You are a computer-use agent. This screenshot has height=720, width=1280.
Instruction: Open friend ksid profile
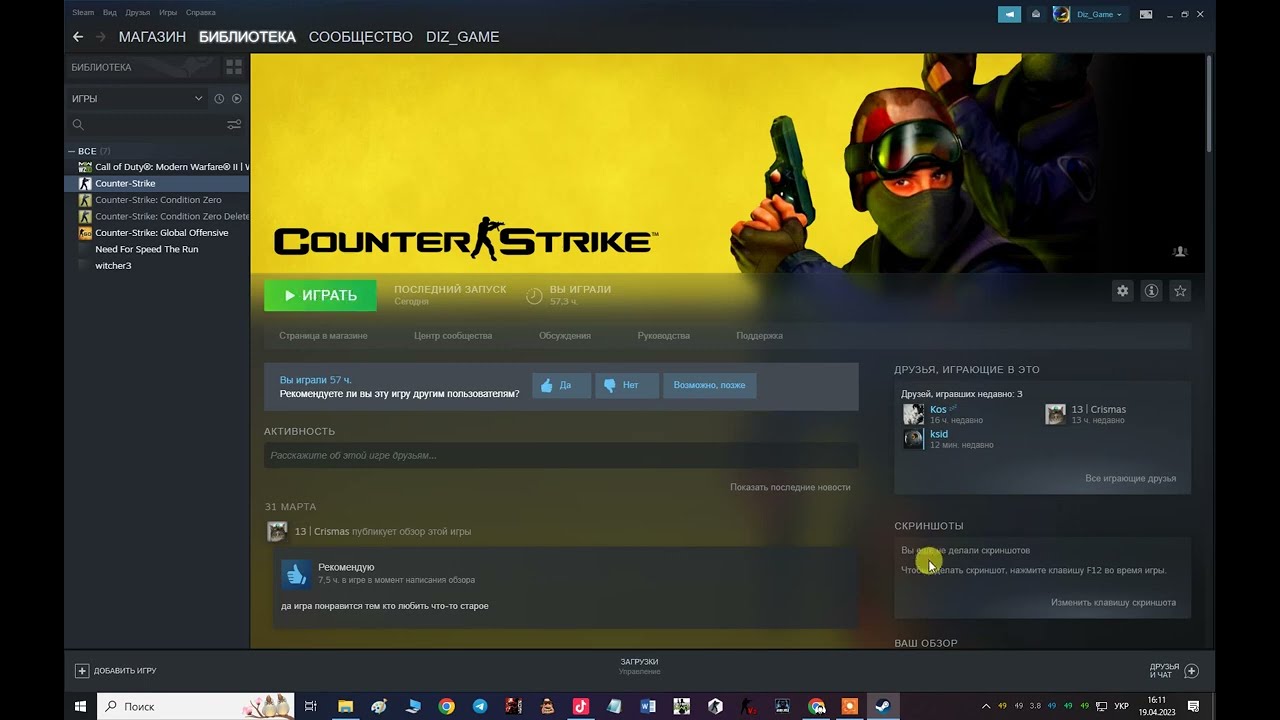pyautogui.click(x=939, y=434)
